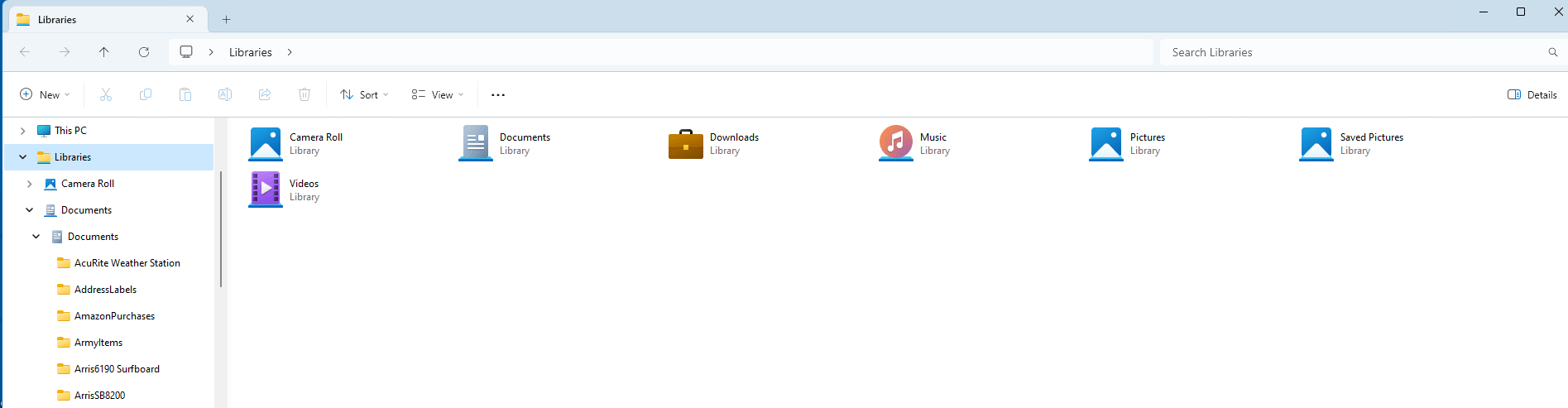Minimize the File Explorer window
The image size is (1568, 408).
pos(1484,12)
